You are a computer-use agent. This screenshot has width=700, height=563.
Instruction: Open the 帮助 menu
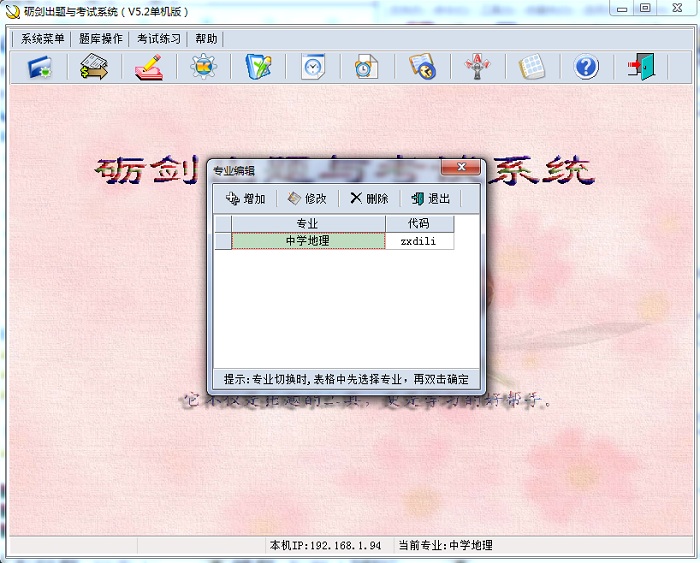click(x=206, y=39)
